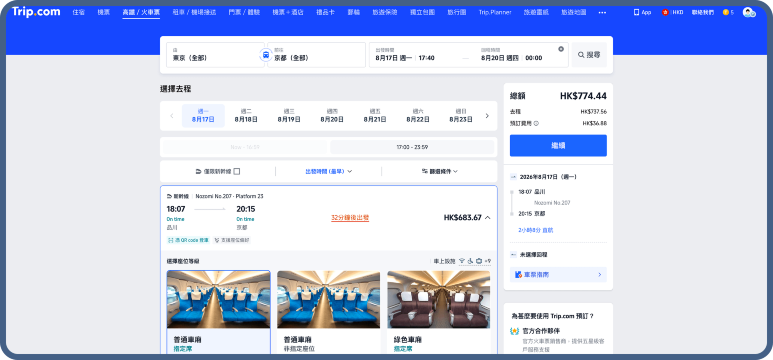Image resolution: width=773 pixels, height=360 pixels.
Task: Click the luggage amenity icon
Action: pyautogui.click(x=478, y=261)
